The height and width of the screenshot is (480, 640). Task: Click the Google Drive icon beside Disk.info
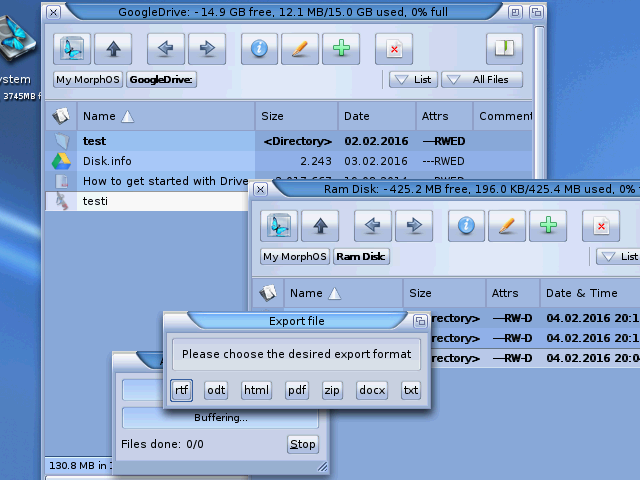(61, 161)
